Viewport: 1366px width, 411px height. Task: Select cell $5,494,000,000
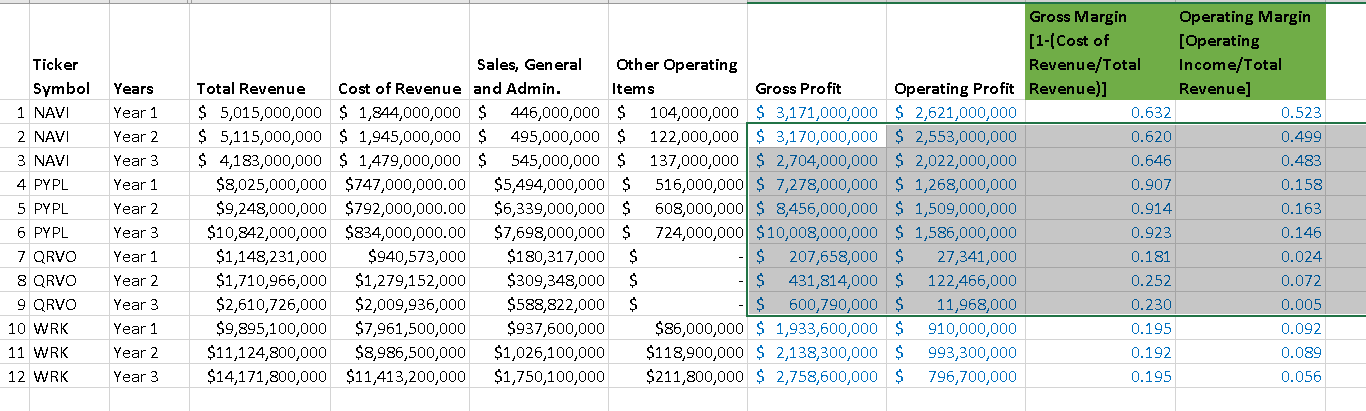coord(539,185)
